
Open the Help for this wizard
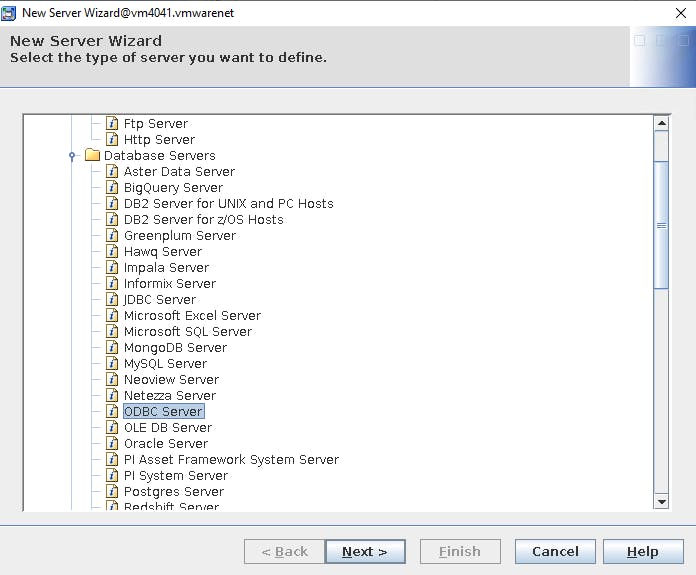tap(642, 551)
